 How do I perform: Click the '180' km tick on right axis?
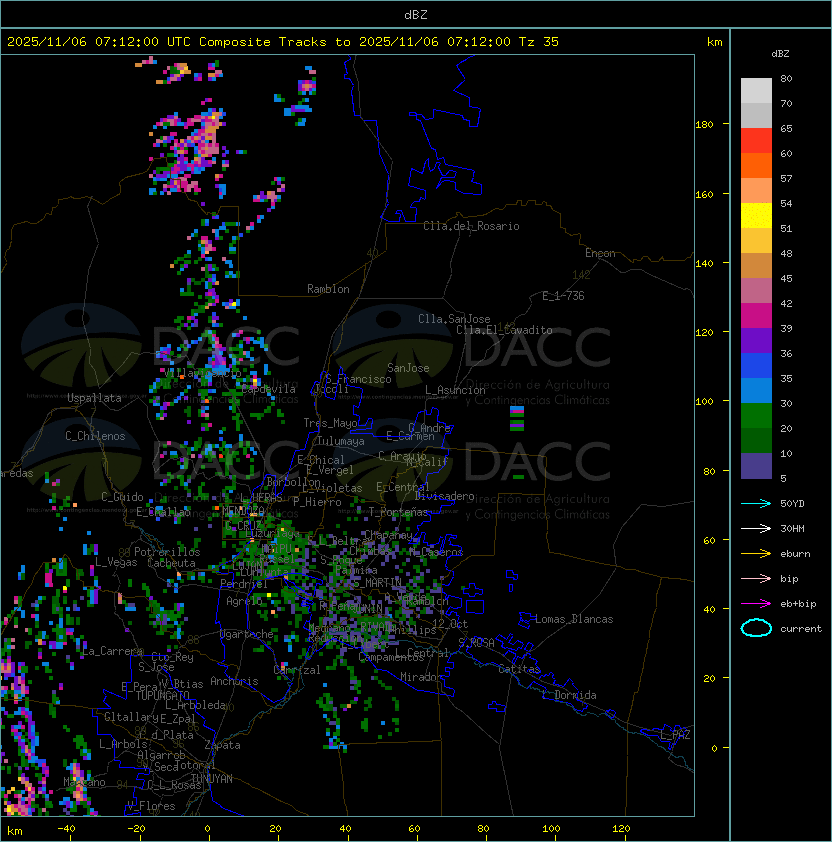pyautogui.click(x=704, y=125)
